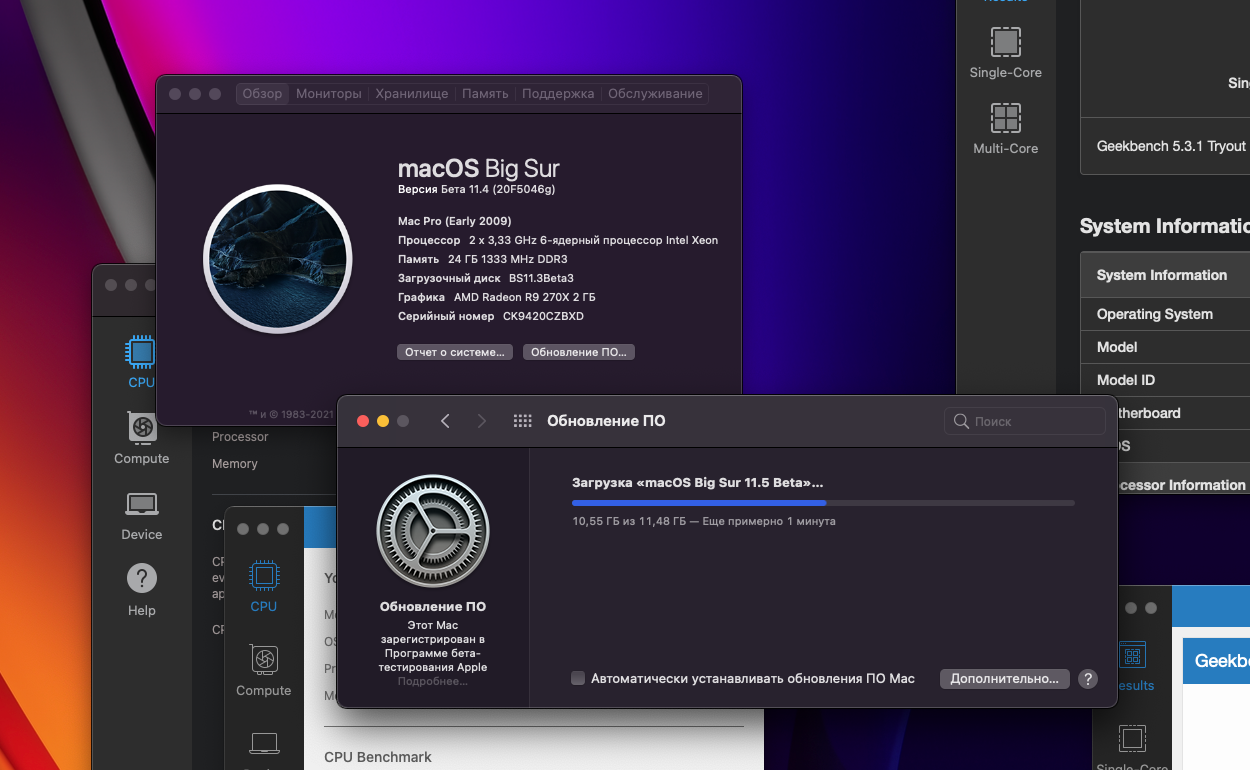Select the Model ID row
Image resolution: width=1250 pixels, height=770 pixels.
click(x=1165, y=380)
